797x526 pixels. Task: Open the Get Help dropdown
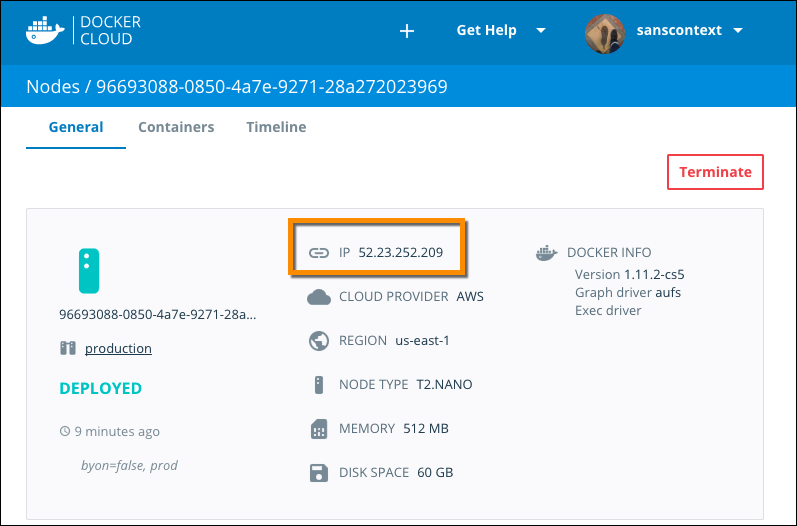point(500,31)
